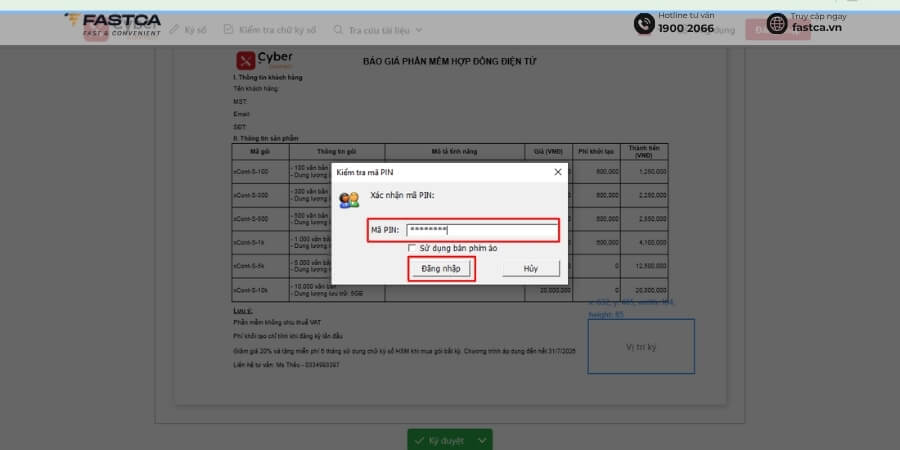Image resolution: width=900 pixels, height=450 pixels.
Task: Click the Xác nhận mã PIN label
Action: click(402, 195)
